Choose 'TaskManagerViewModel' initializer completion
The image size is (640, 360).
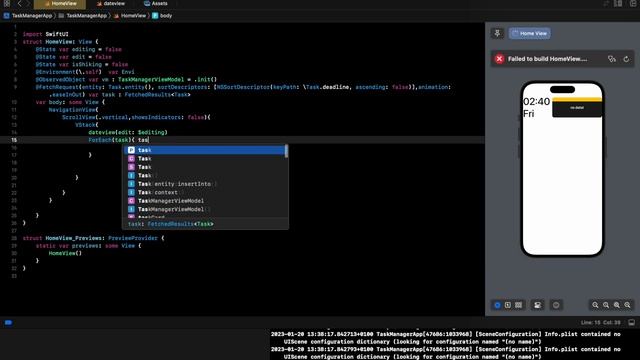pos(205,209)
